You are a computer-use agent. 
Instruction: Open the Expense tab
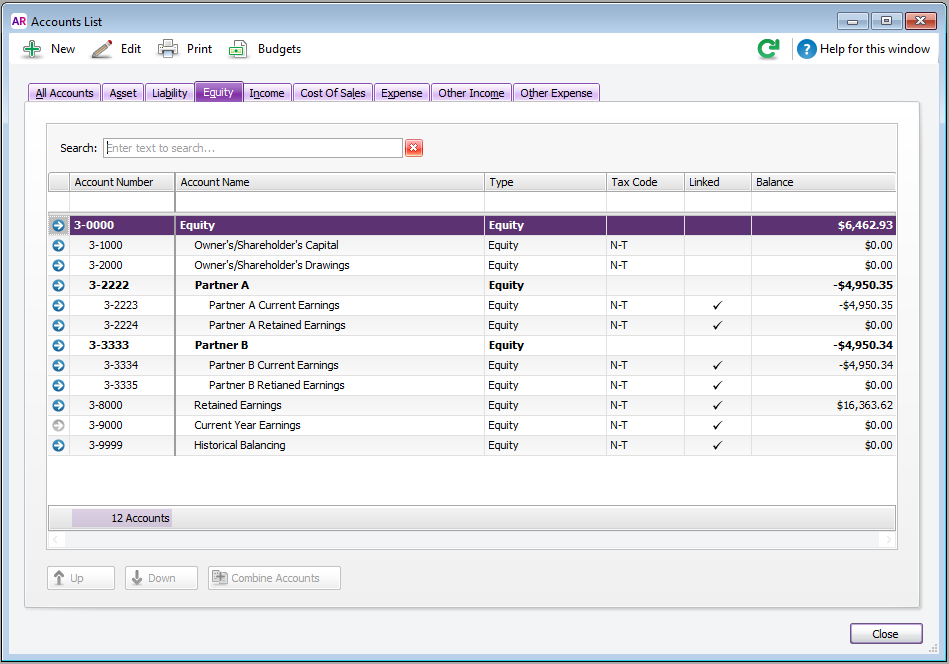tap(401, 93)
